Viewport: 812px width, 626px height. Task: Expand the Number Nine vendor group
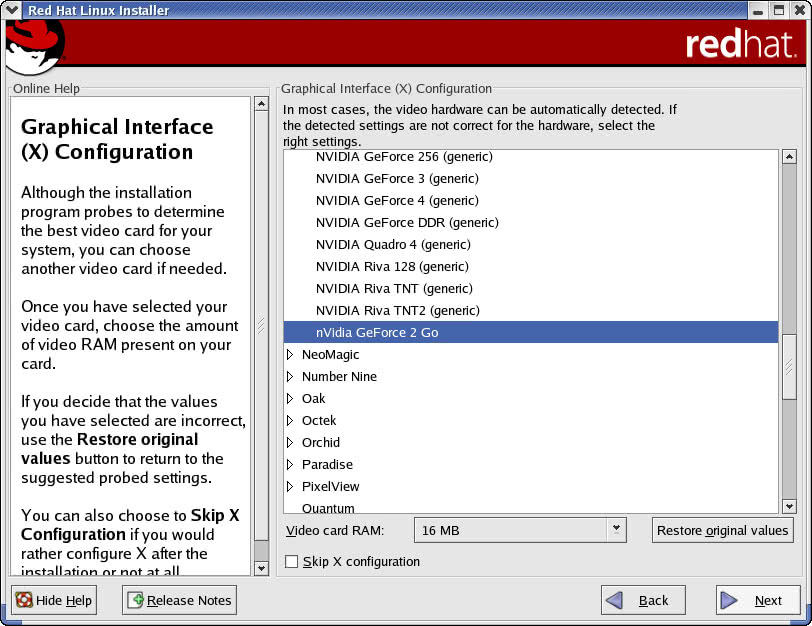[290, 376]
